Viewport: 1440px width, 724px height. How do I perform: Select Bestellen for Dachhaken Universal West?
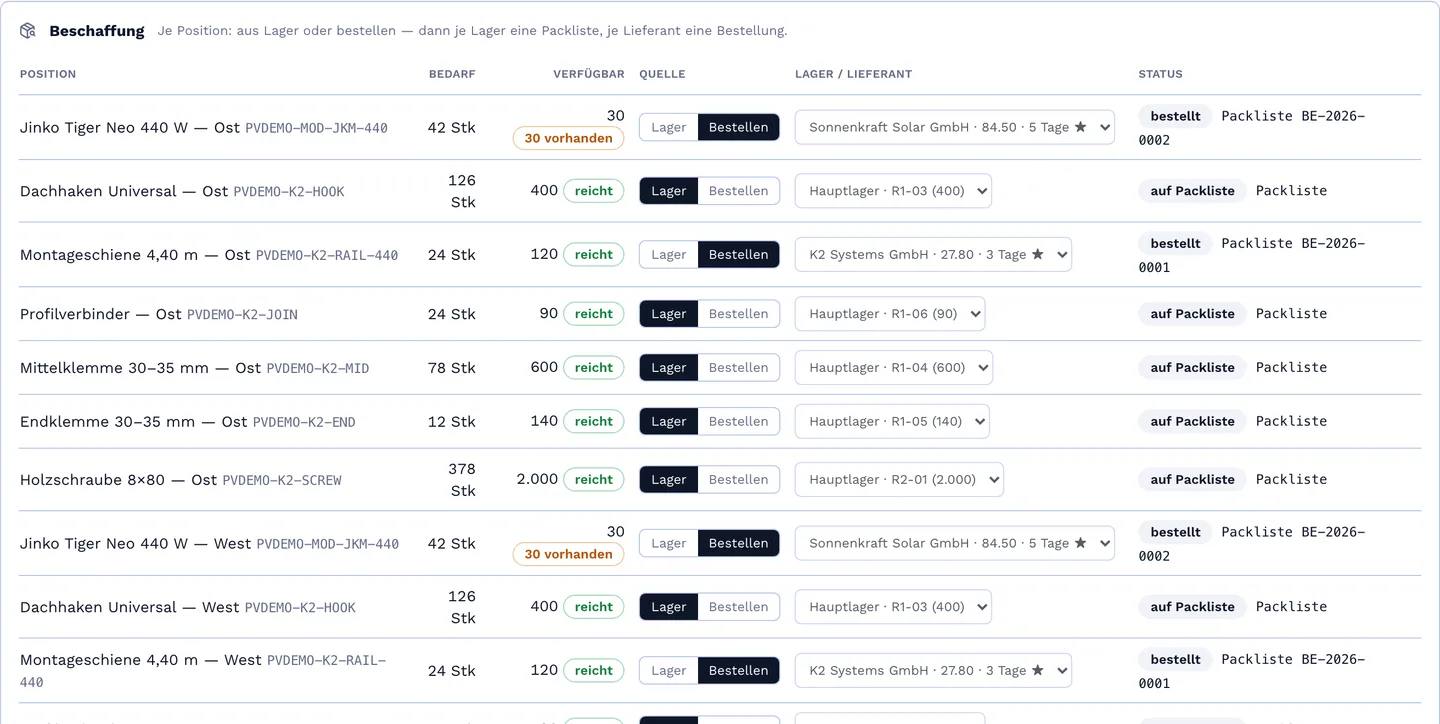click(x=738, y=607)
